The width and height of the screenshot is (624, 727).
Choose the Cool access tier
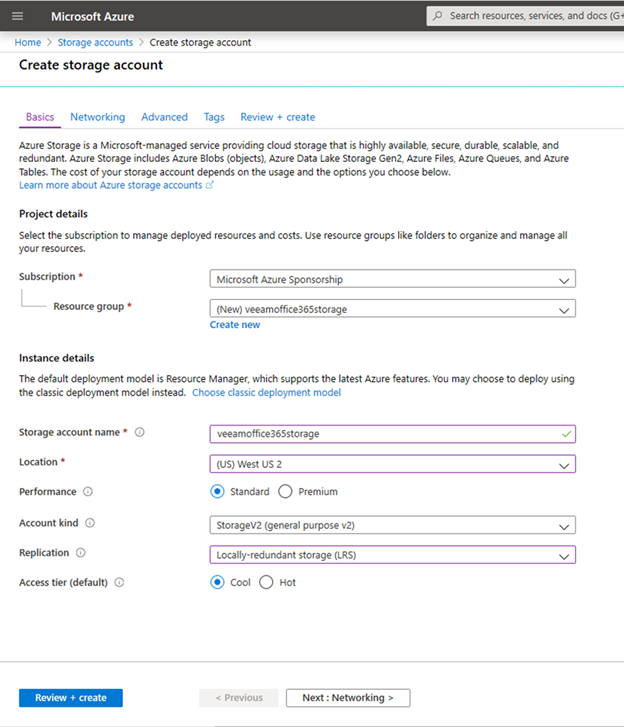pos(217,582)
